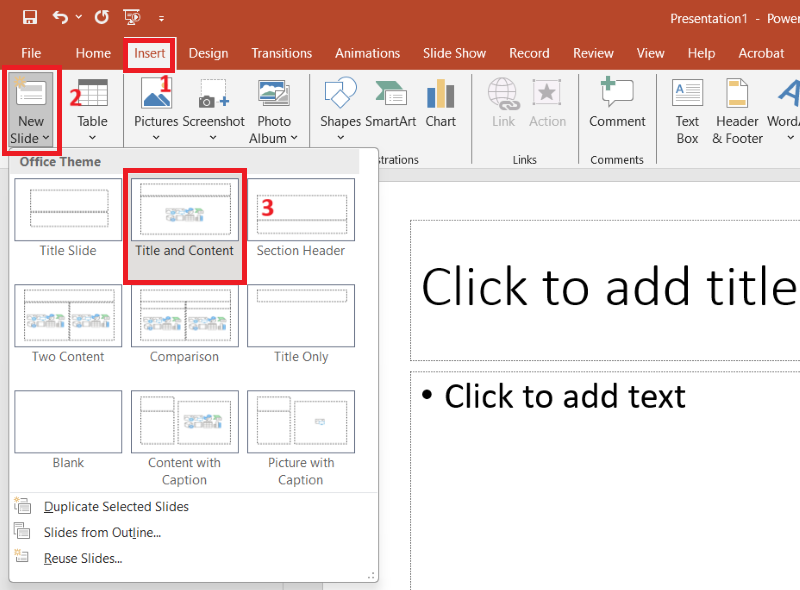Viewport: 800px width, 590px height.
Task: Click the New Slide button
Action: (31, 110)
